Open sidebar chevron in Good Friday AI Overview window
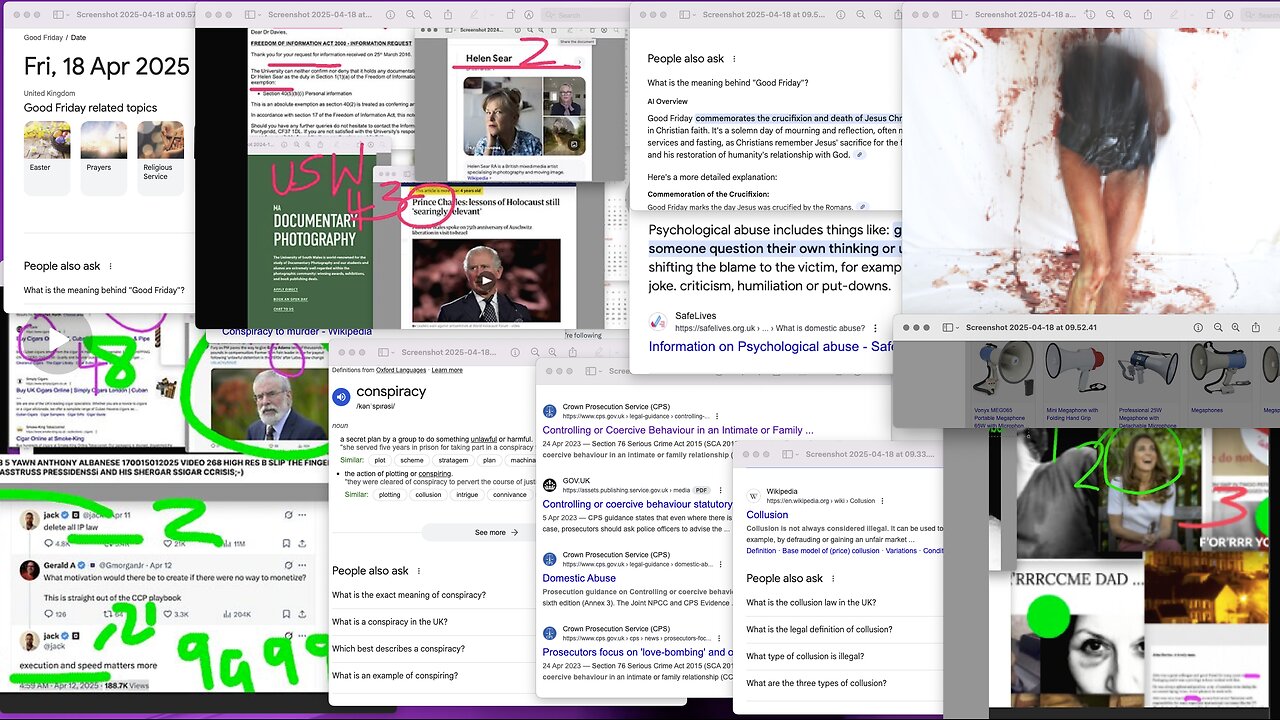Viewport: 1280px width, 720px height. pos(694,15)
